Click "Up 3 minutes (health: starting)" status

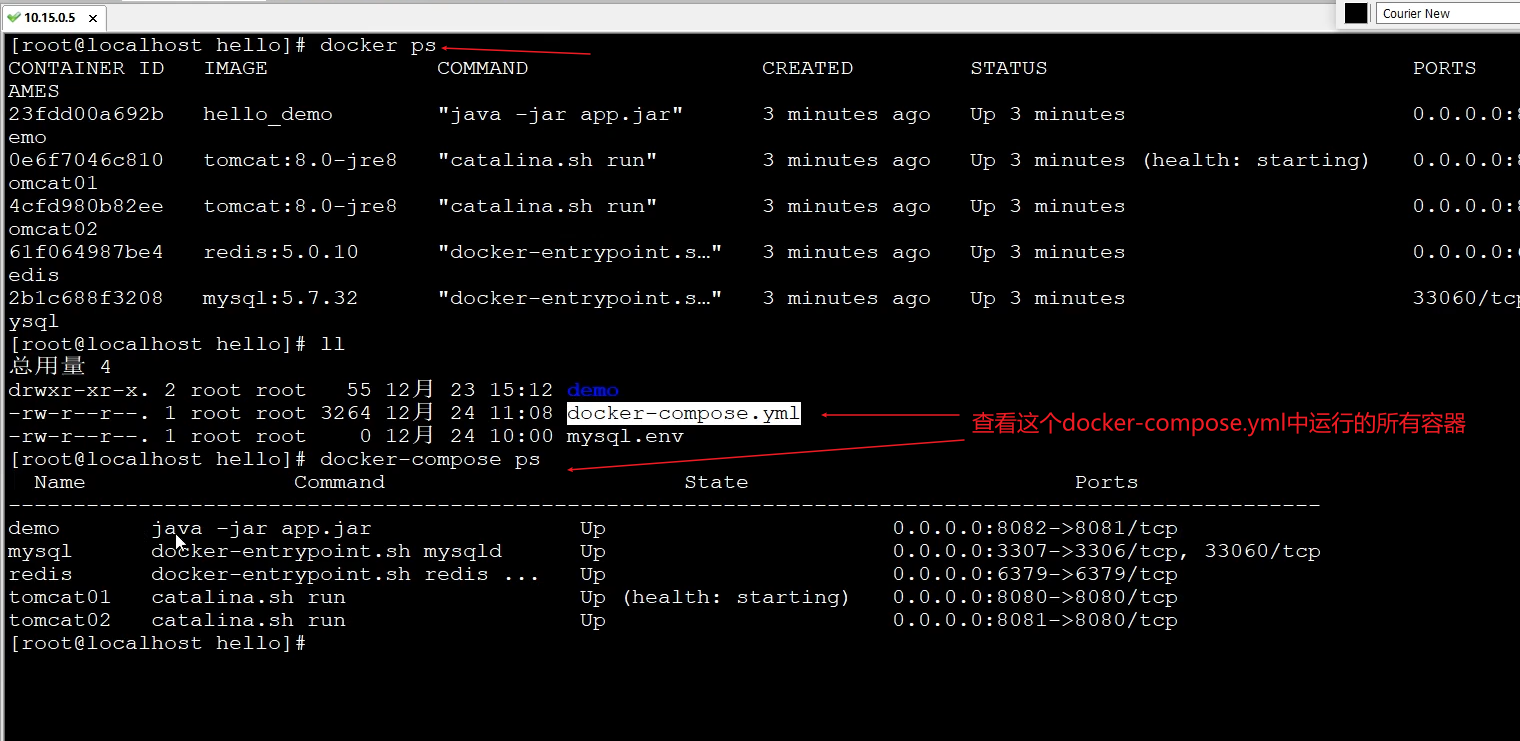[1170, 160]
